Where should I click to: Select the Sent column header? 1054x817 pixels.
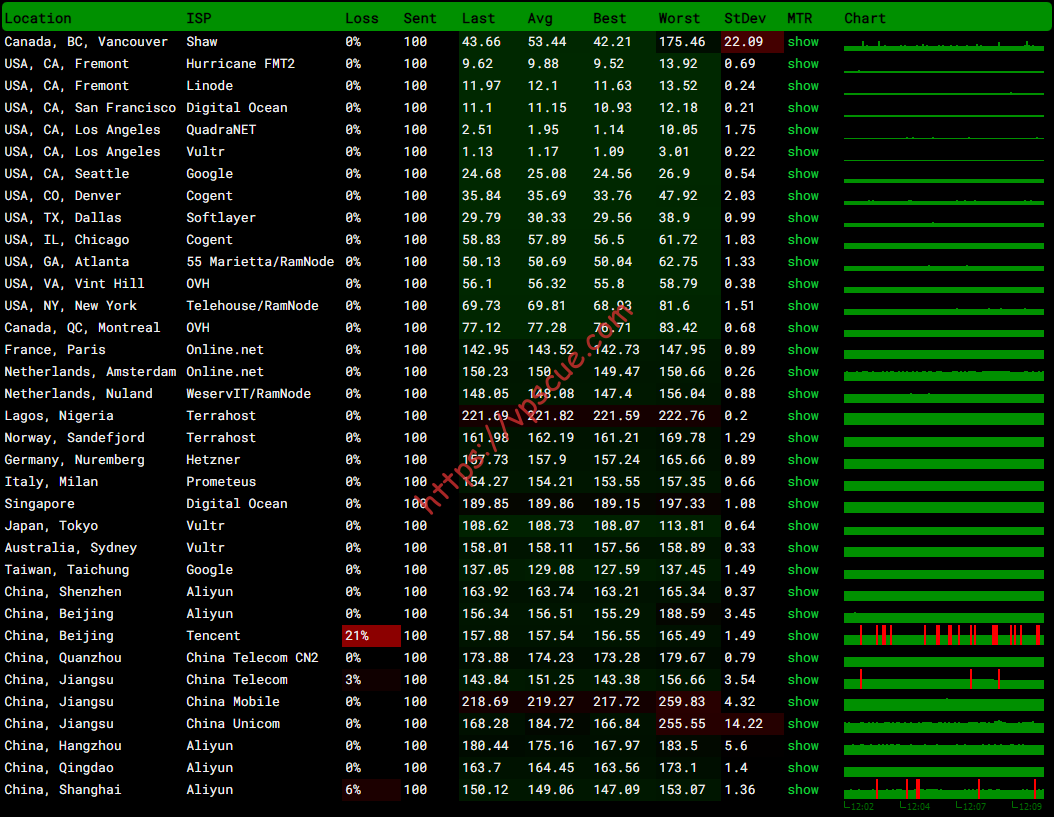pos(420,19)
